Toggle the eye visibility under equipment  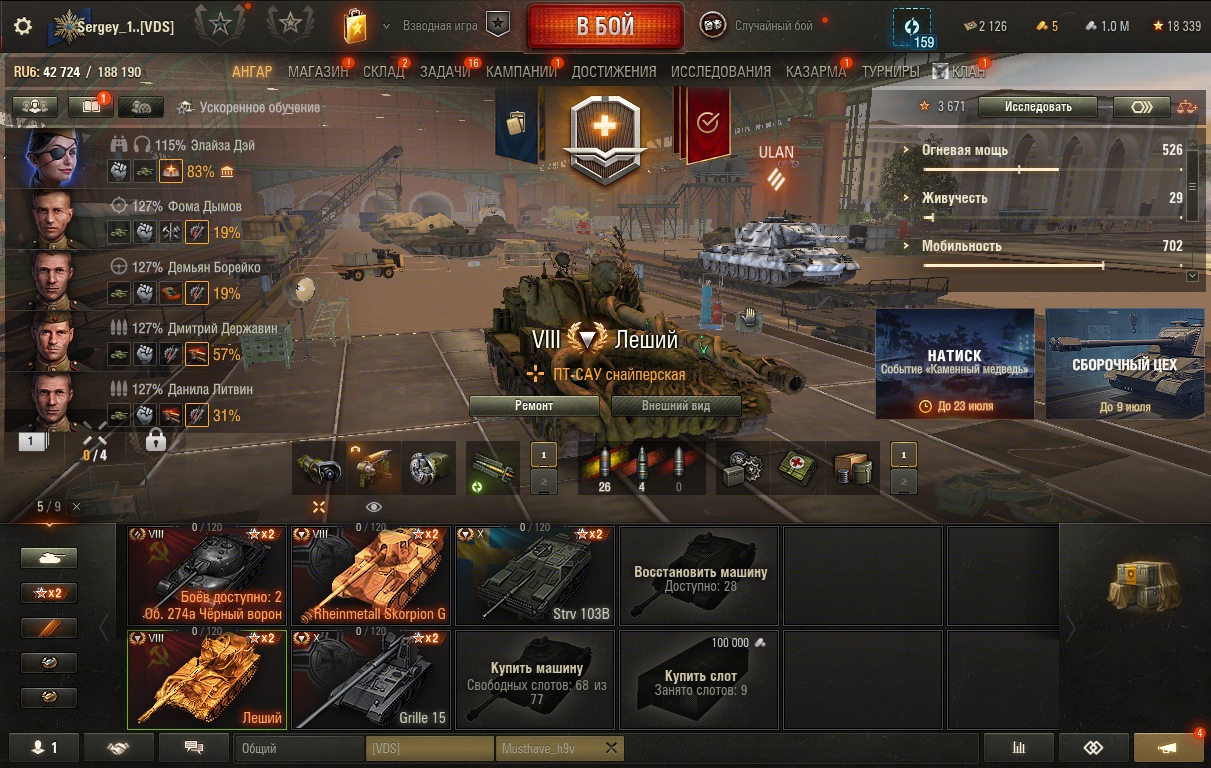click(x=373, y=507)
